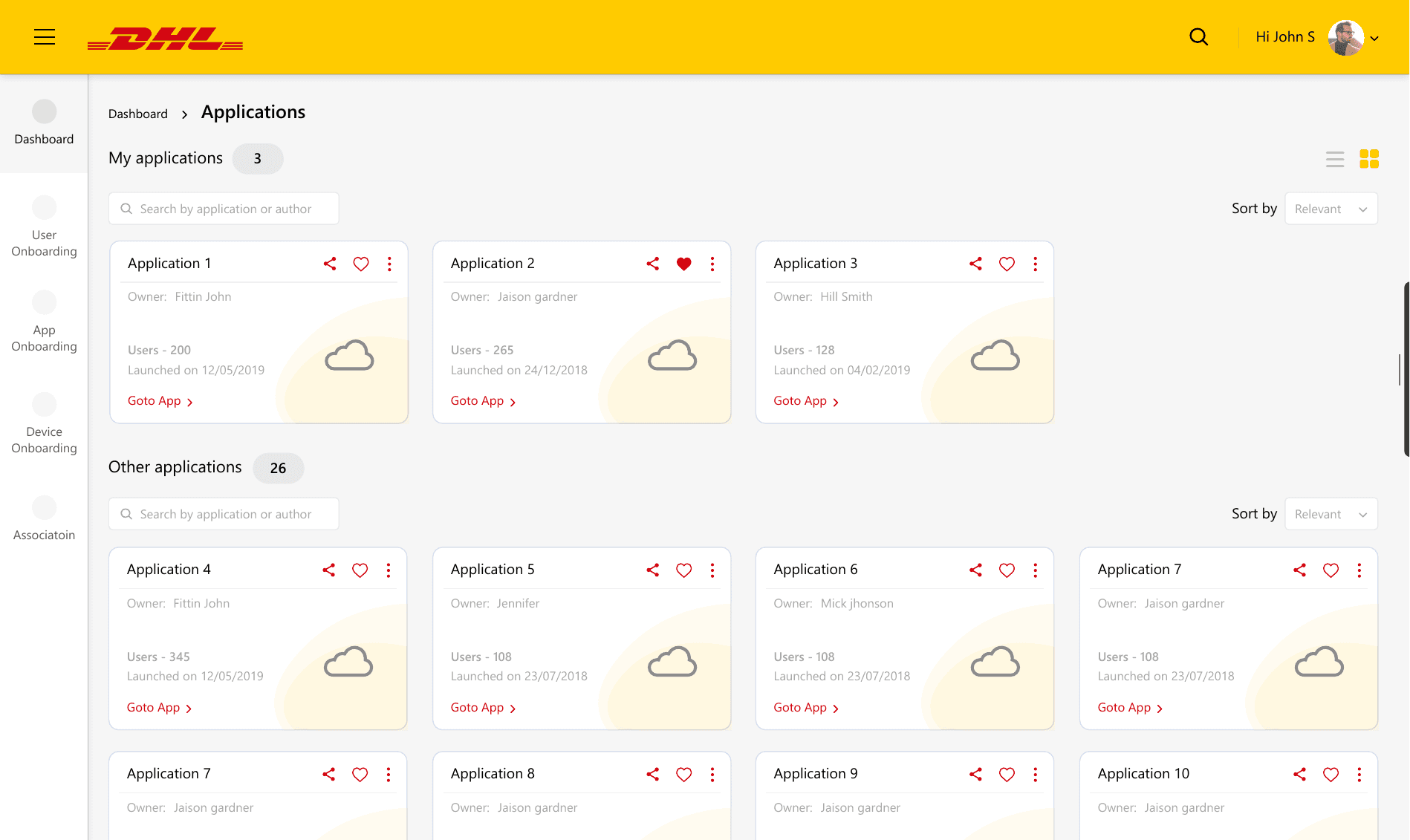The width and height of the screenshot is (1410, 840).
Task: Click owner Mick jhonson text
Action: [x=857, y=603]
